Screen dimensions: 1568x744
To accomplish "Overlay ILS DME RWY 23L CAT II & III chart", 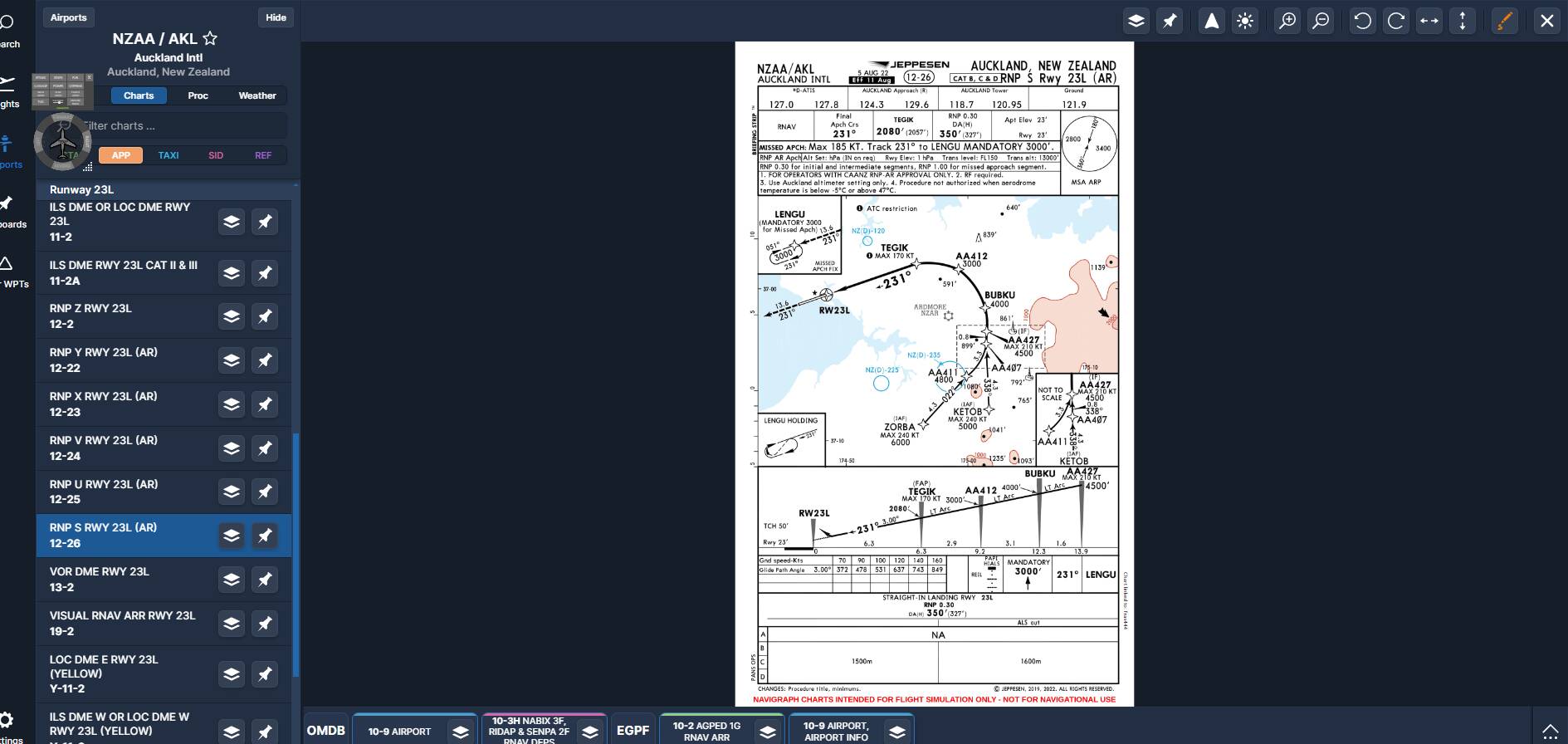I will point(232,273).
